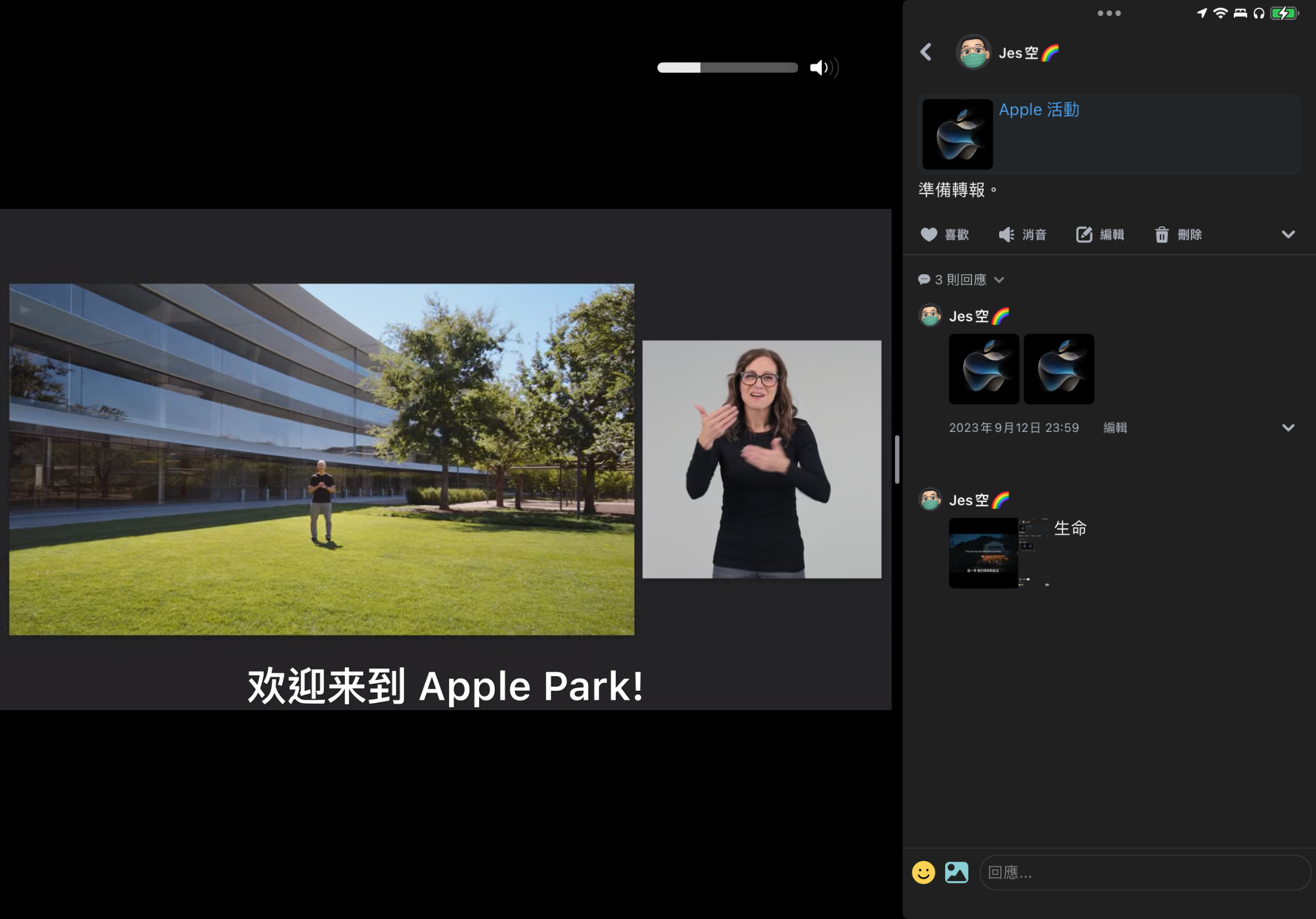Screen dimensions: 1316x919
Task: Collapse the 3 則回應 replies list
Action: [x=961, y=280]
